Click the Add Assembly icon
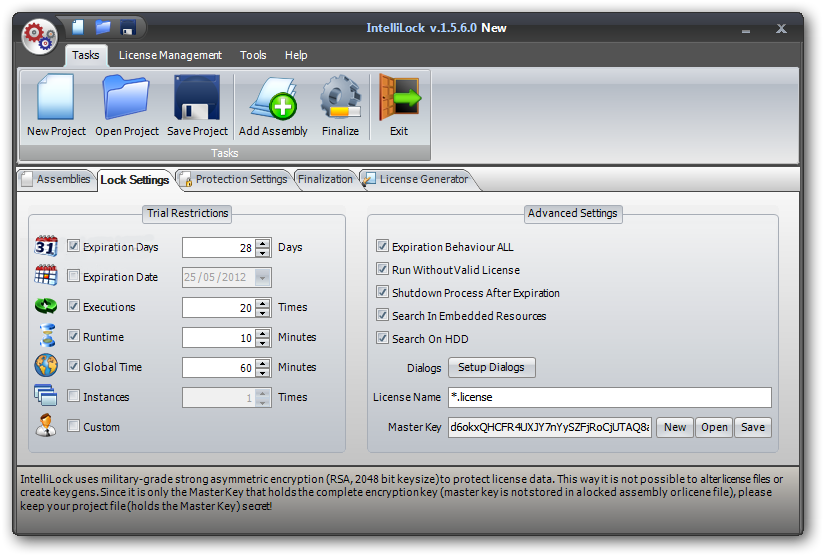This screenshot has width=824, height=556. (273, 98)
